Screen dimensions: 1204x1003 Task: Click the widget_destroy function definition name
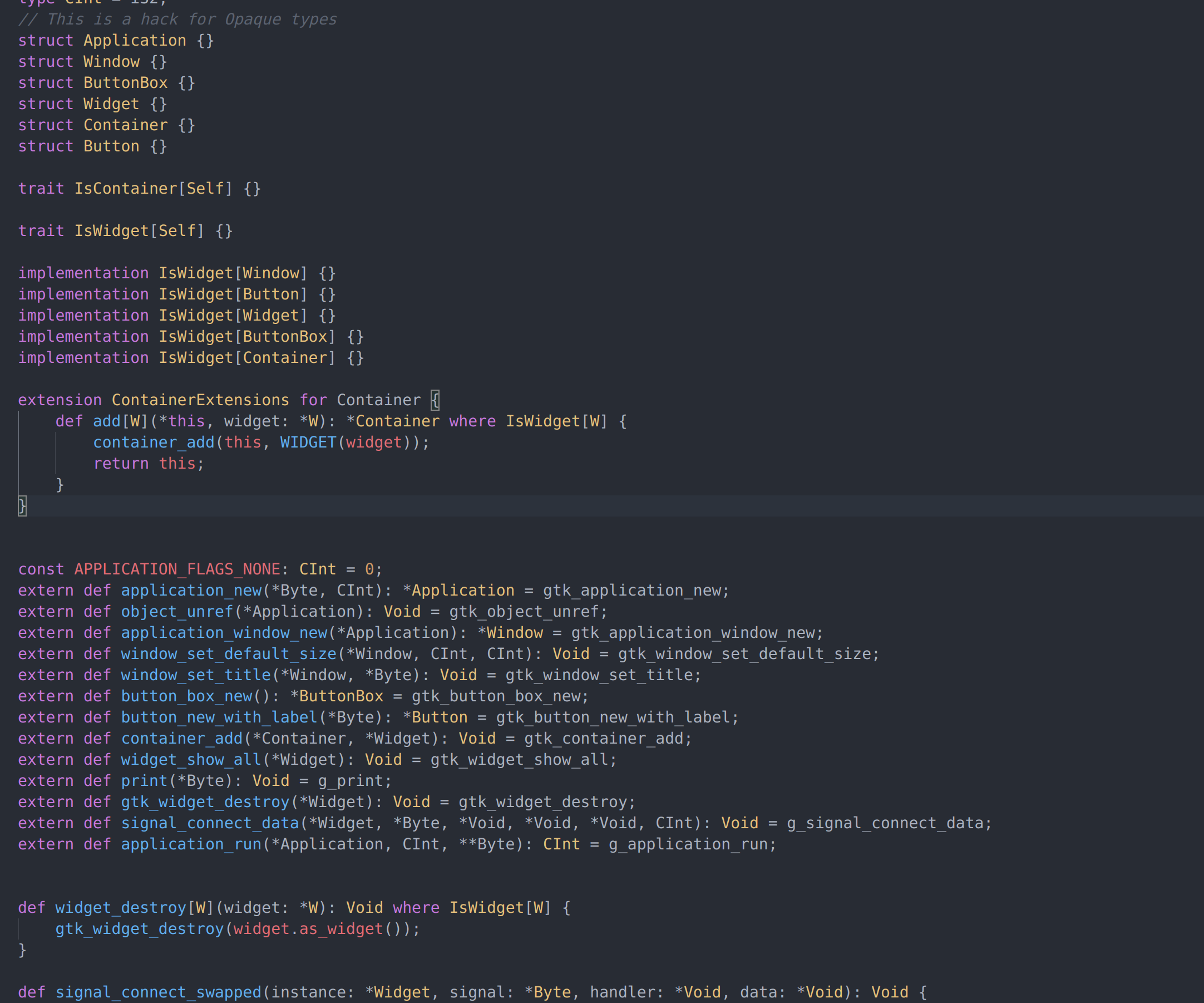click(121, 908)
